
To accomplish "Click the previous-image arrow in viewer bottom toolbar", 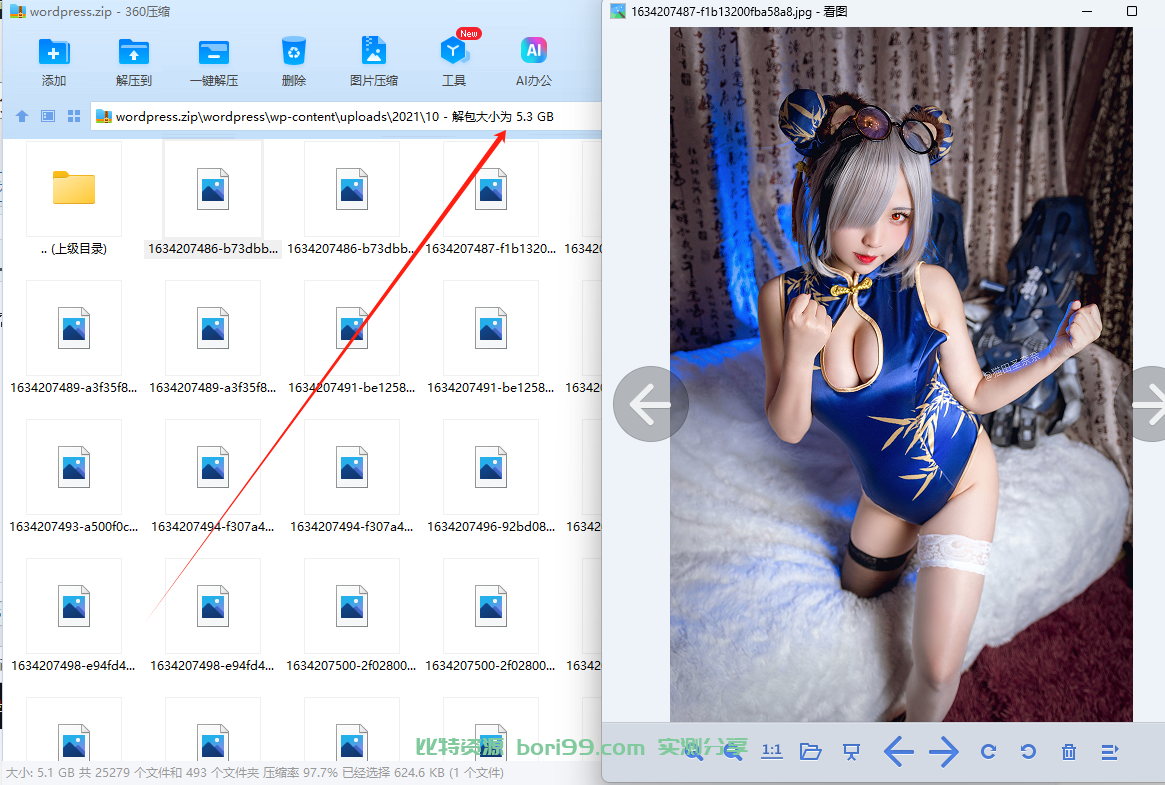I will 898,752.
